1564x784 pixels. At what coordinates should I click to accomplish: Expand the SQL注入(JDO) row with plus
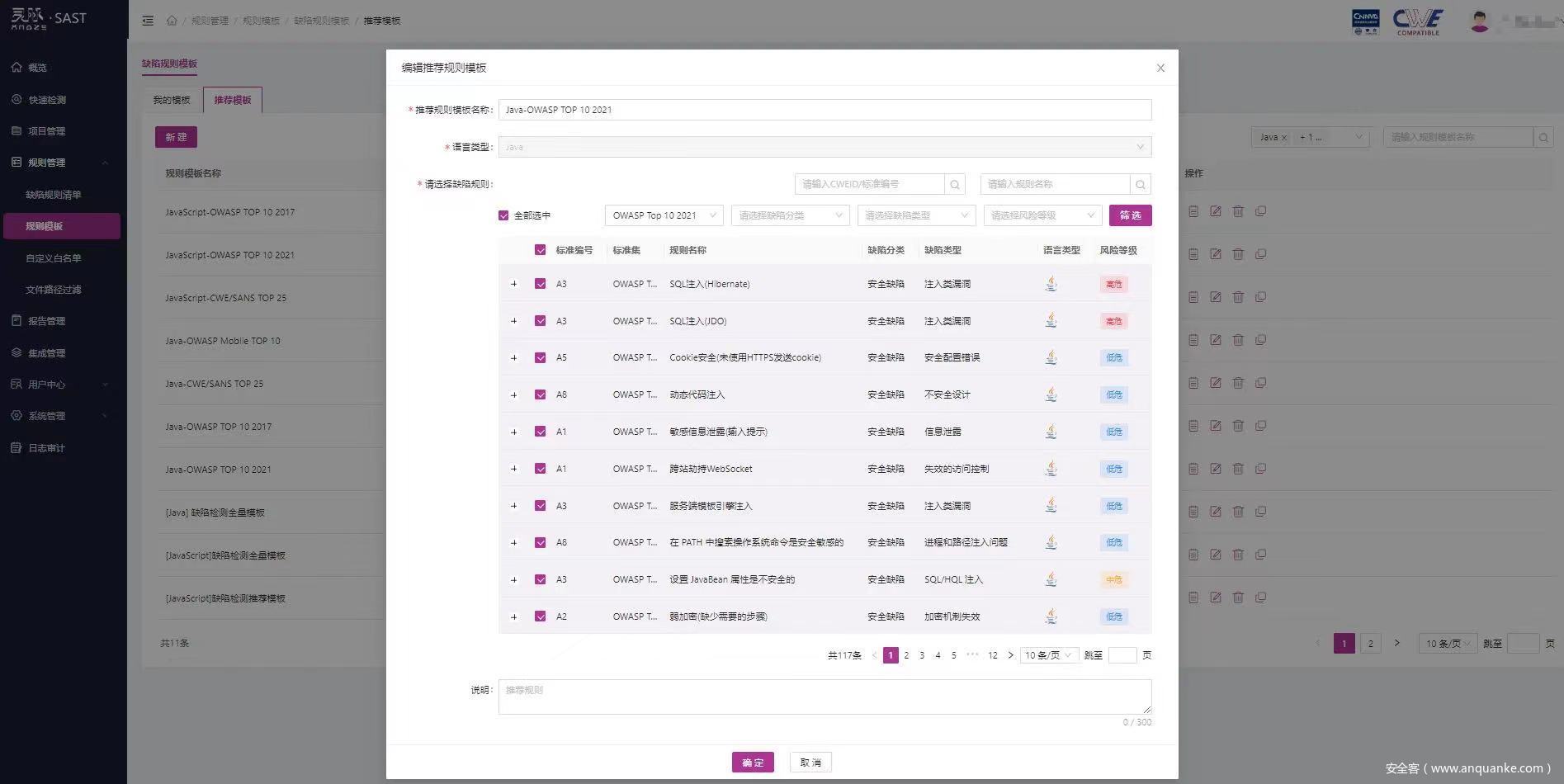(x=513, y=321)
